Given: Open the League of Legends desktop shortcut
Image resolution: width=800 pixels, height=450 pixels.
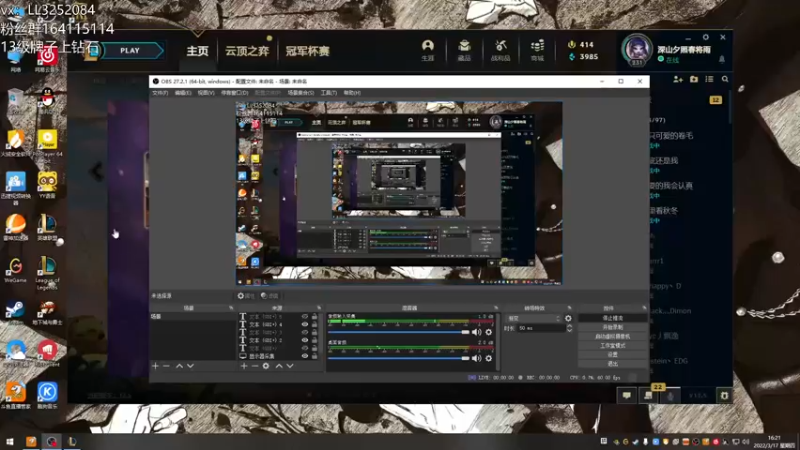Looking at the screenshot, I should coord(47,273).
